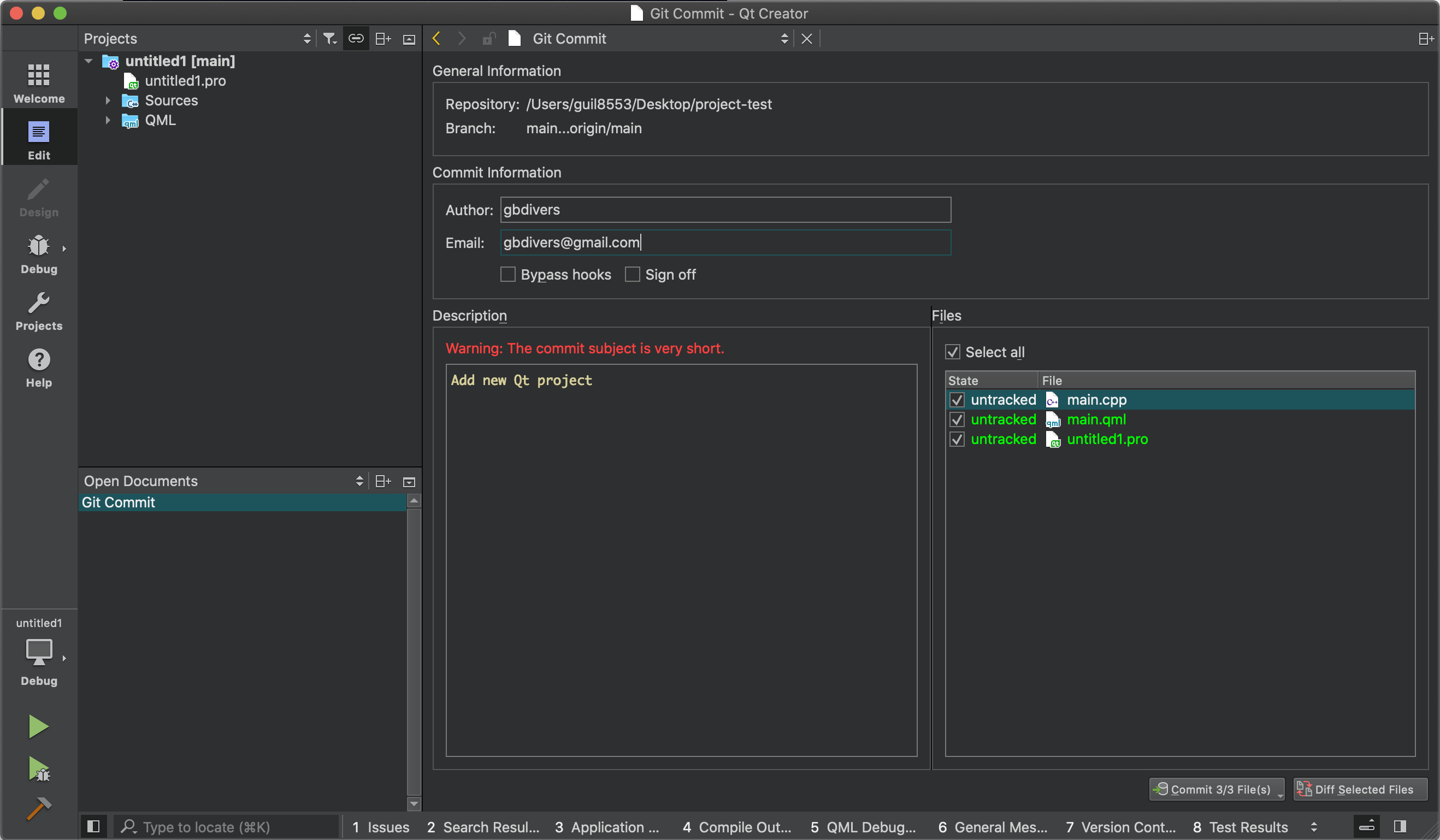Click the Open Documents scroll down arrow
Screen dimensions: 1440x840
pyautogui.click(x=414, y=804)
